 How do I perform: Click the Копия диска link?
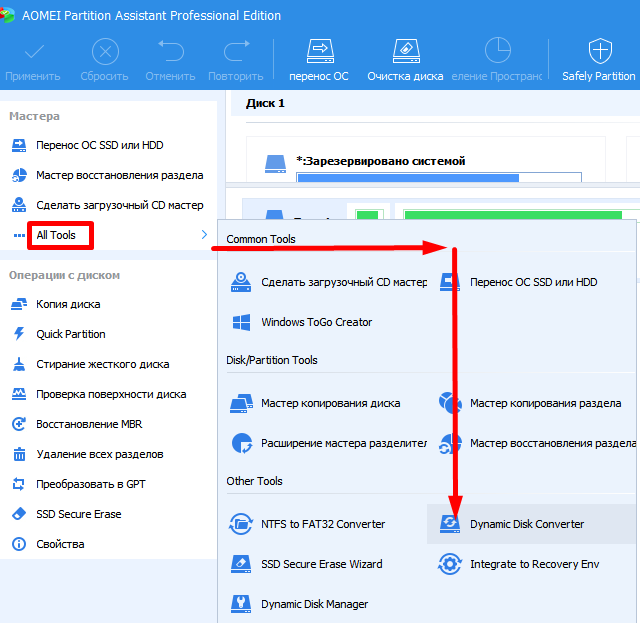coord(68,304)
